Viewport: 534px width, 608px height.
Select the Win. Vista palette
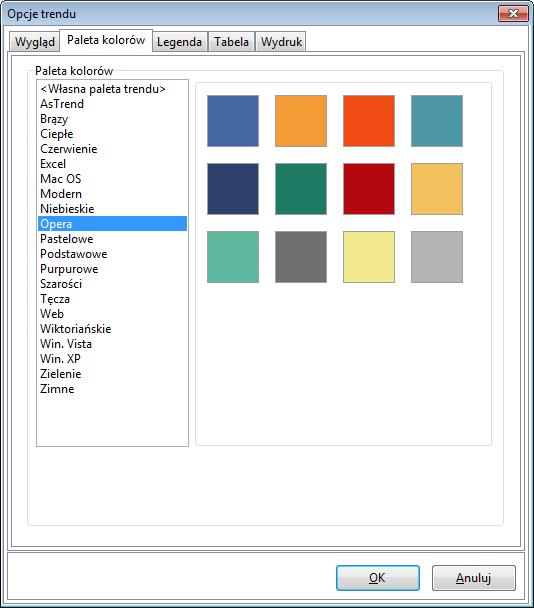(x=112, y=344)
